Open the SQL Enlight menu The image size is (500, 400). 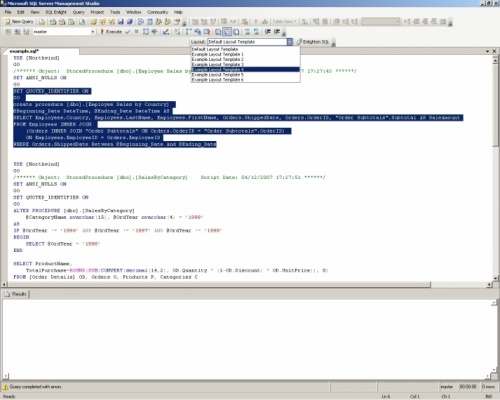56,12
